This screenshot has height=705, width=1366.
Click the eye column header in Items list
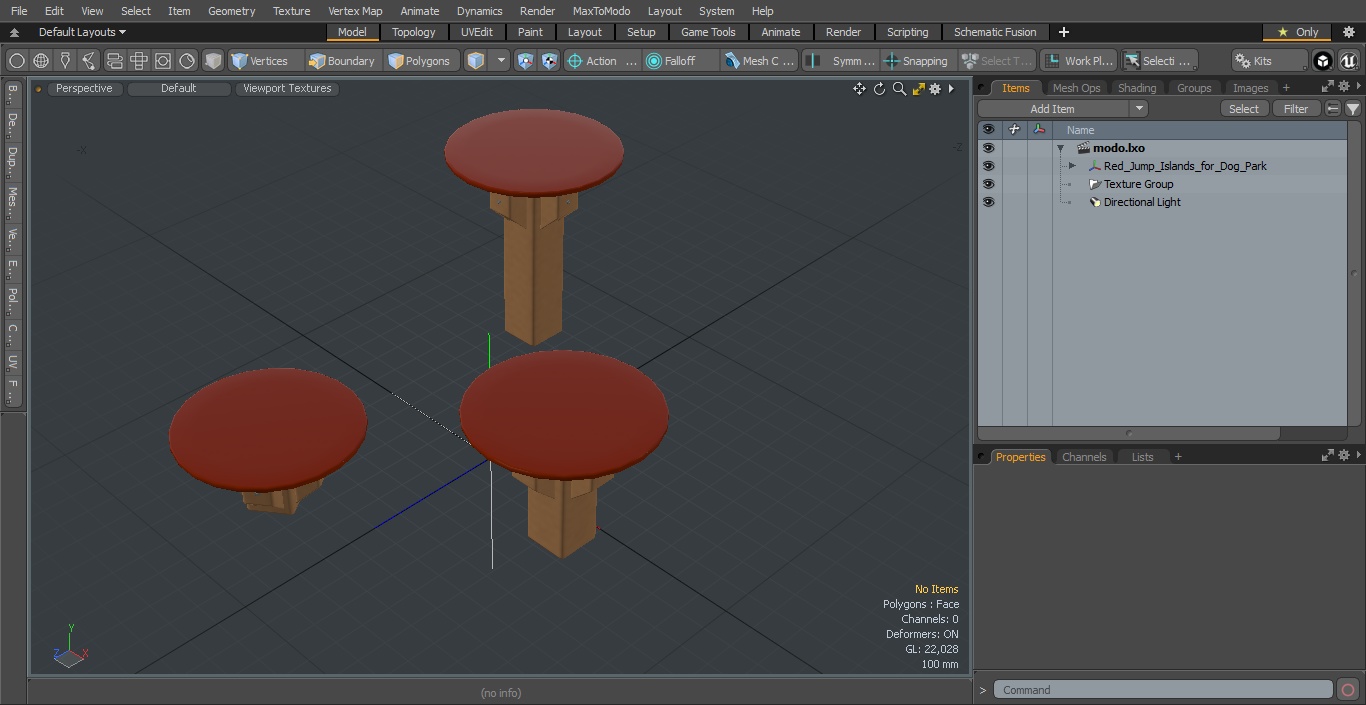(x=988, y=130)
